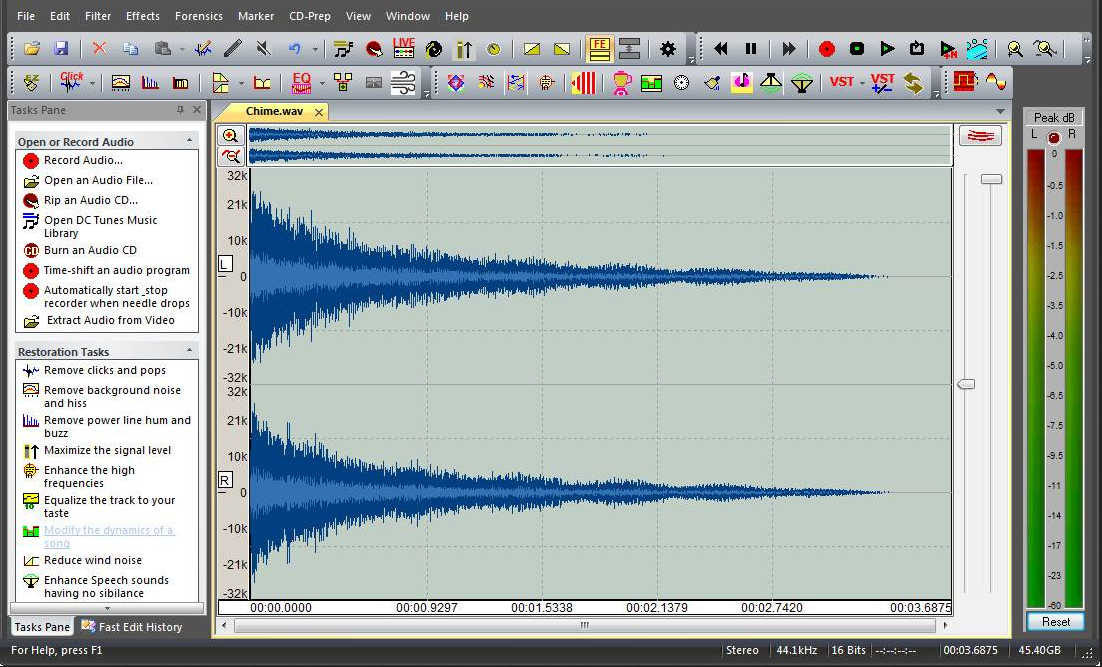Screen dimensions: 1102x667
Task: Close the Chime.wav tab
Action: (319, 112)
